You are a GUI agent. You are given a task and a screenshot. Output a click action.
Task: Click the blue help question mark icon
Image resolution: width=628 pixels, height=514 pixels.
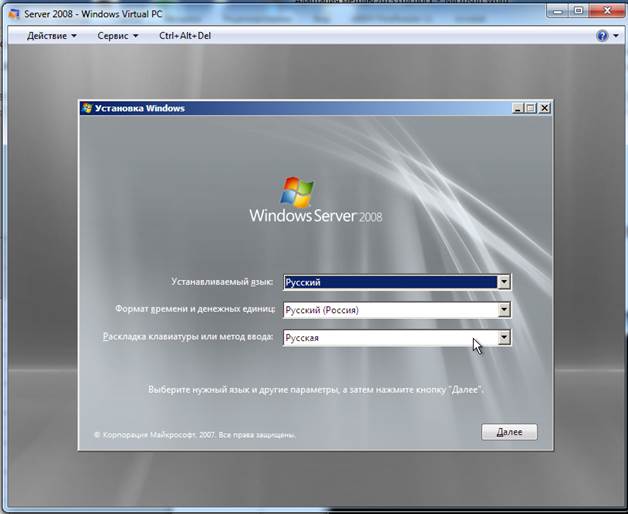pos(602,36)
